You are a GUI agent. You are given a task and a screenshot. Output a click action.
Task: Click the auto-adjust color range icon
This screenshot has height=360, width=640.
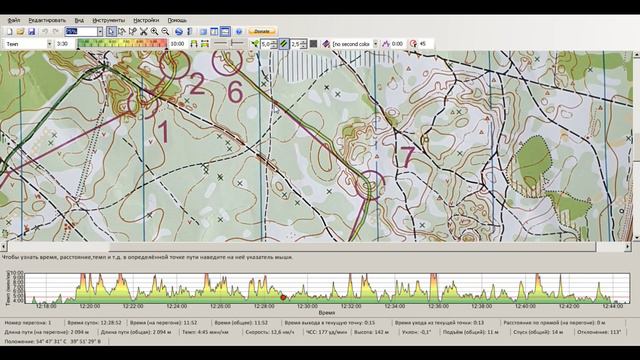click(x=194, y=44)
